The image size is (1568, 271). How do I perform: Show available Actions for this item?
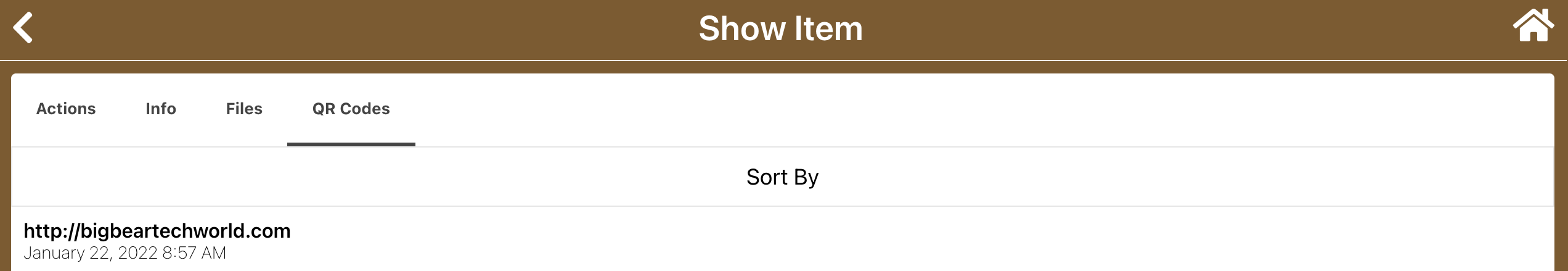click(x=66, y=109)
